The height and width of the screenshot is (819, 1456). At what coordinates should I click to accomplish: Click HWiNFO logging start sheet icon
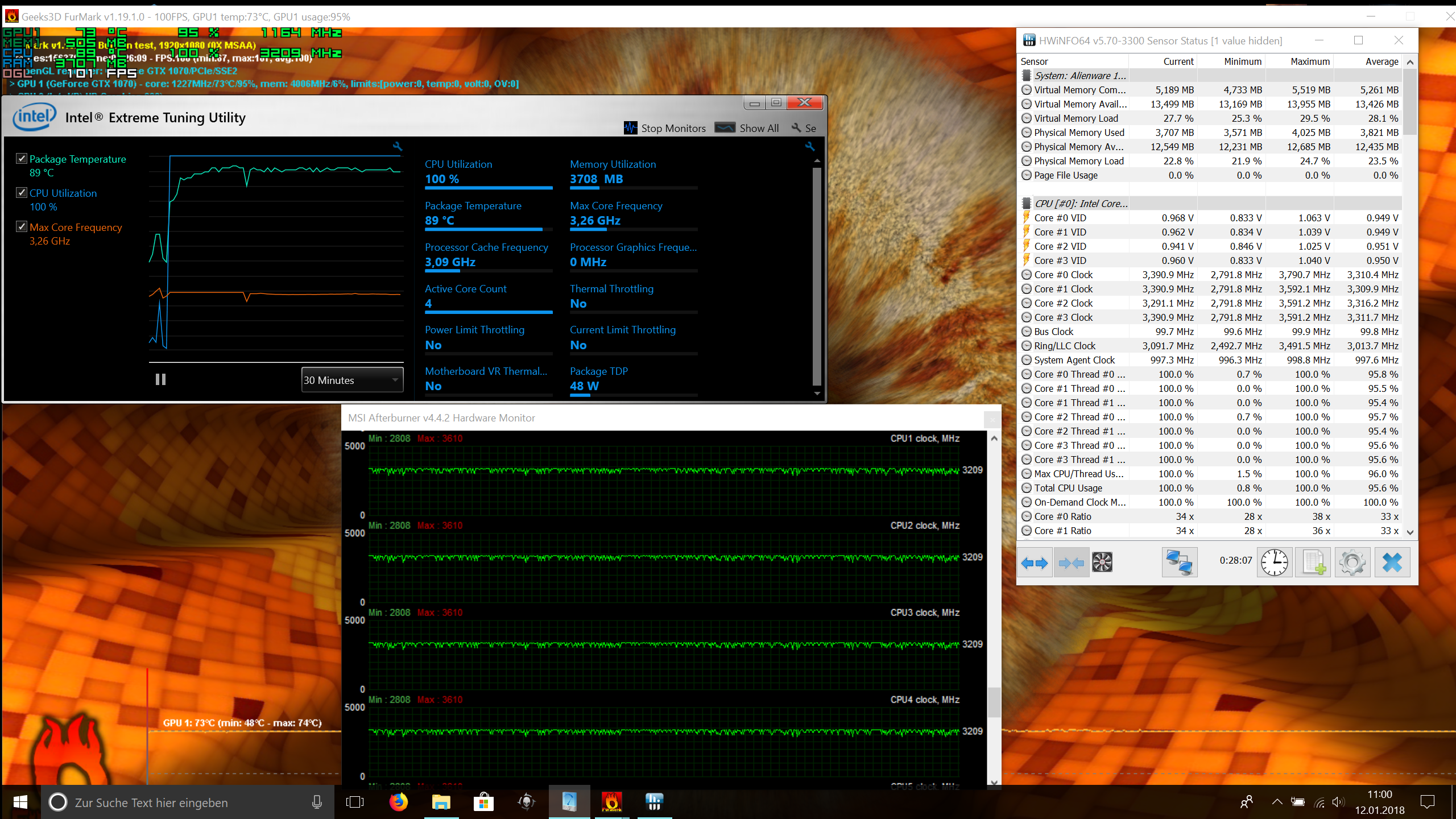(x=1313, y=562)
